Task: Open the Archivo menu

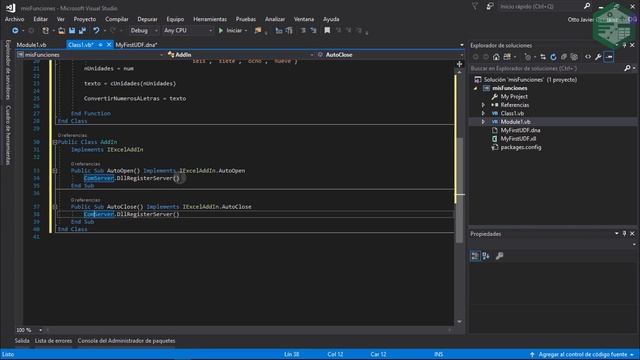Action: click(15, 19)
